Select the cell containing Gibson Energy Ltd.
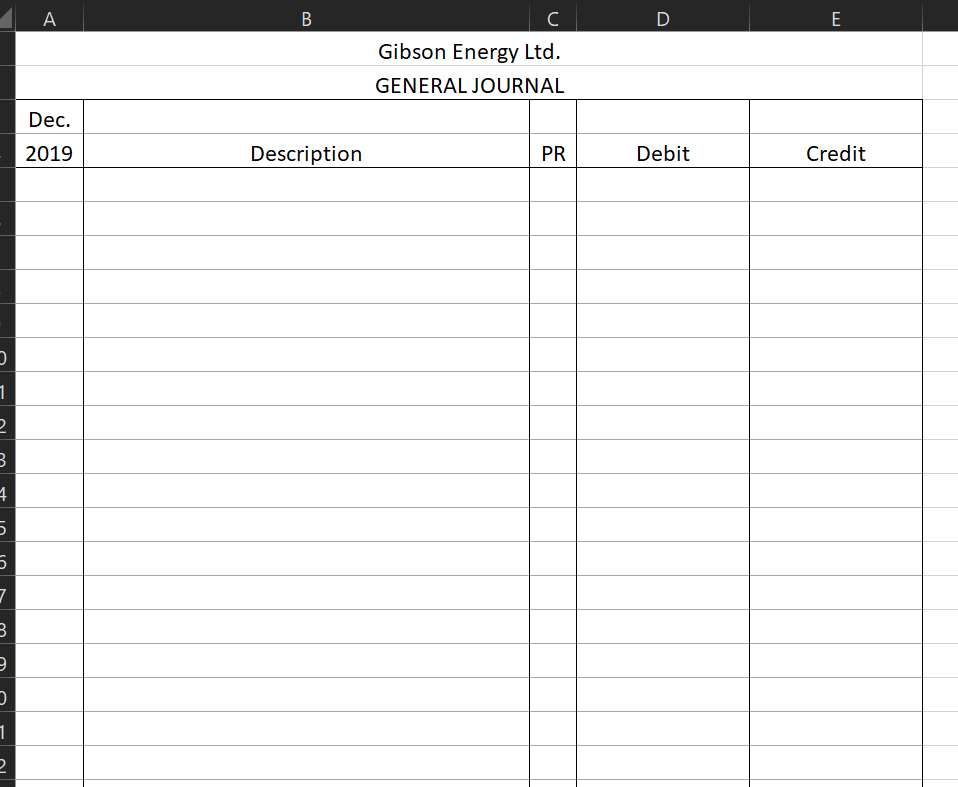The height and width of the screenshot is (787, 958). click(469, 51)
